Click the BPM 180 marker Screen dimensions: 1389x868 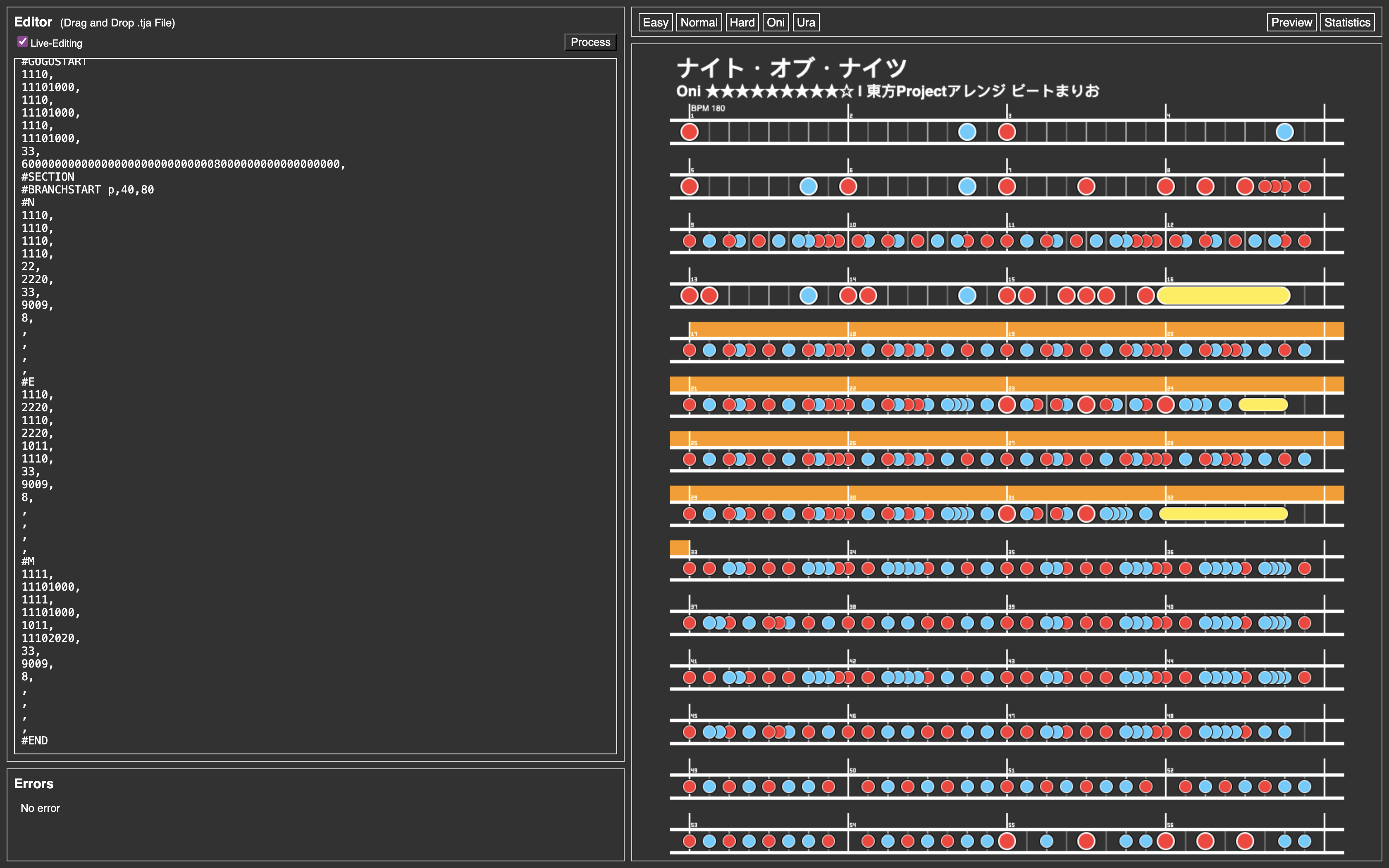tap(708, 108)
